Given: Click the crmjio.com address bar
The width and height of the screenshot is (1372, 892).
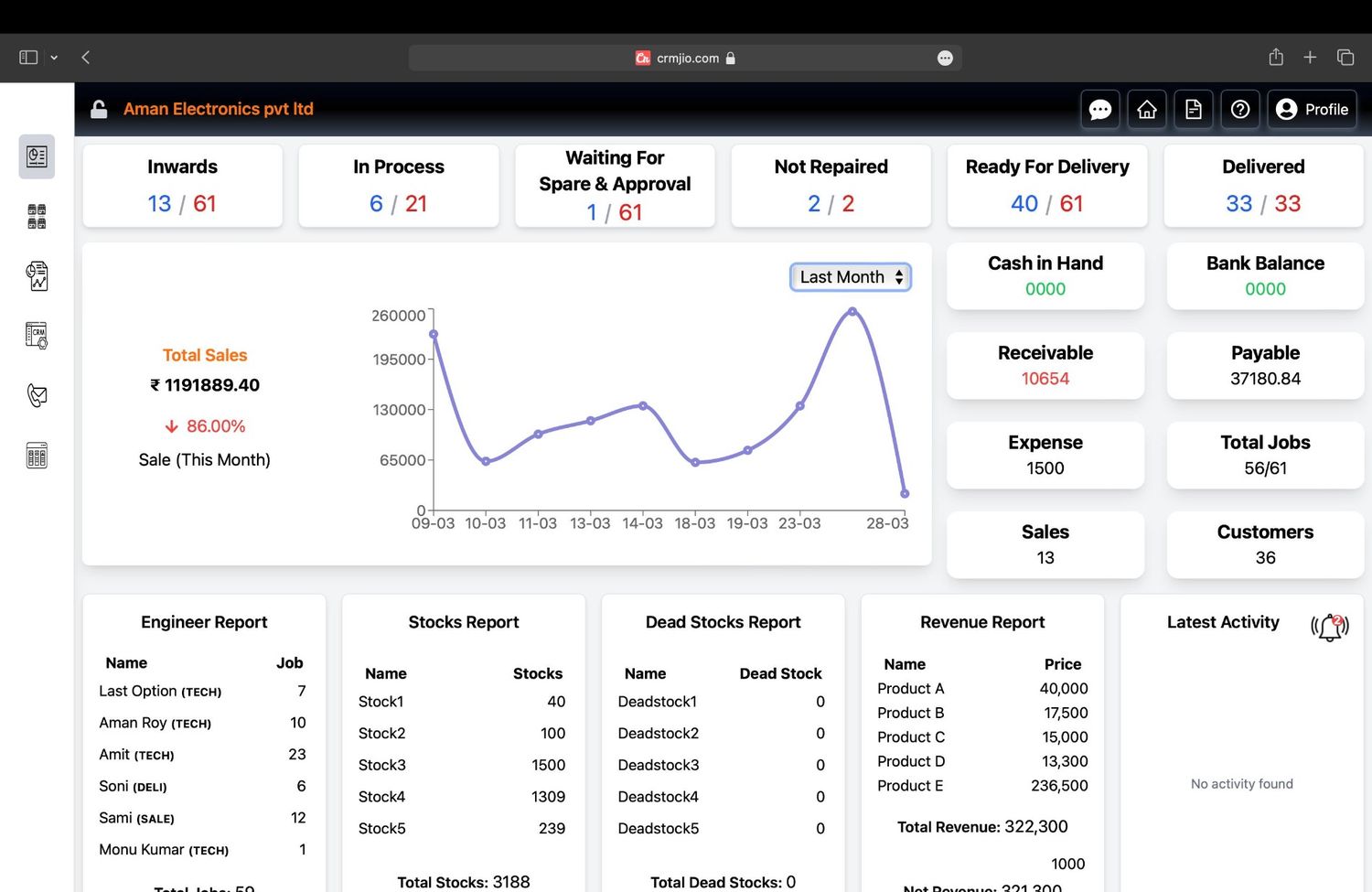Looking at the screenshot, I should point(684,58).
